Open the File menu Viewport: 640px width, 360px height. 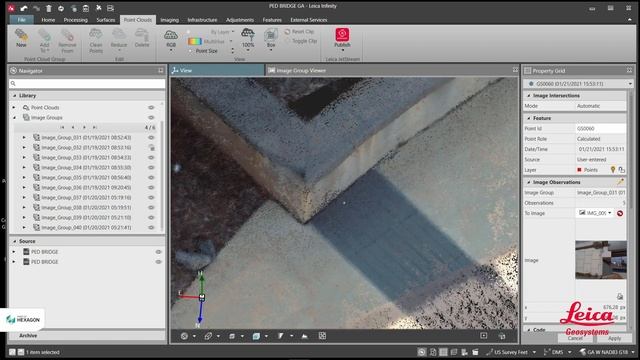(x=21, y=20)
